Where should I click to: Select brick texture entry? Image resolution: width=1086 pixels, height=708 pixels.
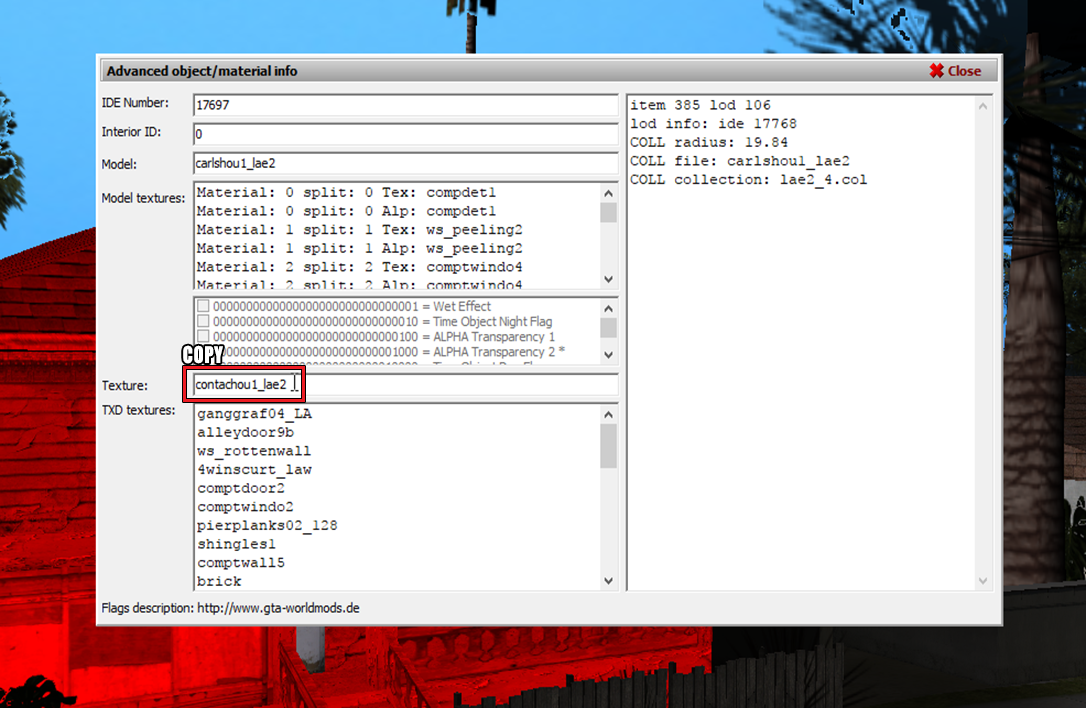coord(220,582)
